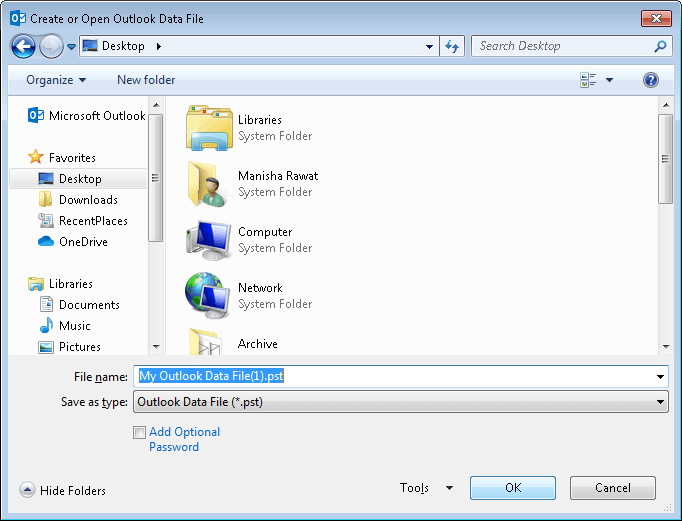The height and width of the screenshot is (521, 682).
Task: Click file list scroll up arrow
Action: [665, 105]
